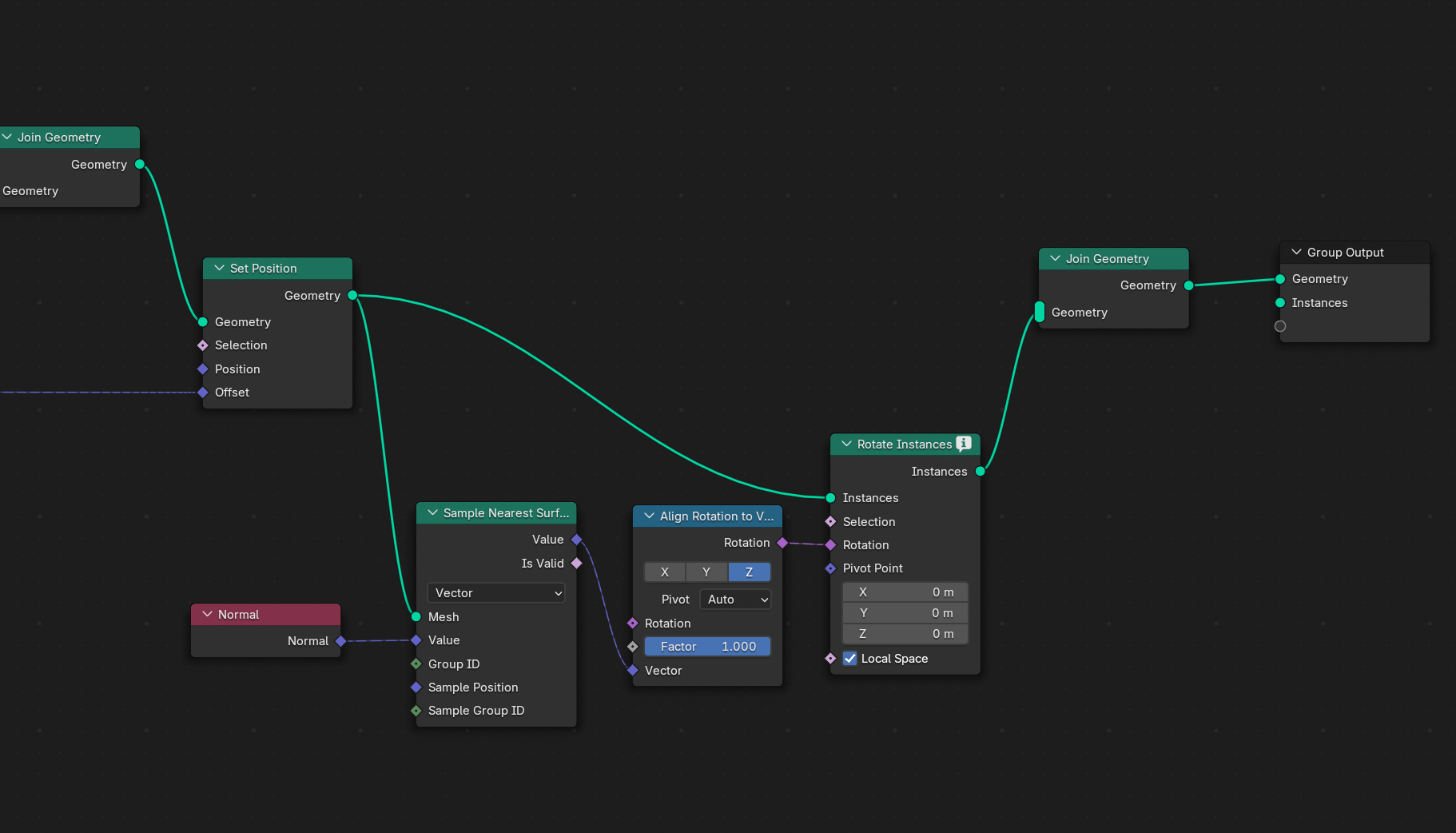Collapse the Normal node
This screenshot has height=833, width=1456.
[x=207, y=614]
